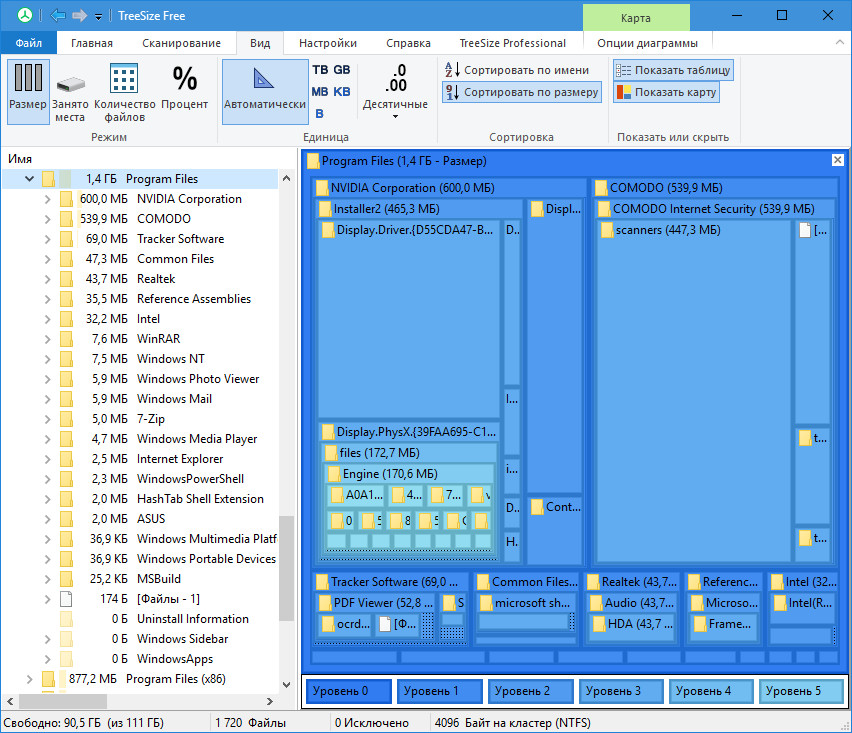Switch to Занято места allocated space mode
852x733 pixels.
[70, 92]
